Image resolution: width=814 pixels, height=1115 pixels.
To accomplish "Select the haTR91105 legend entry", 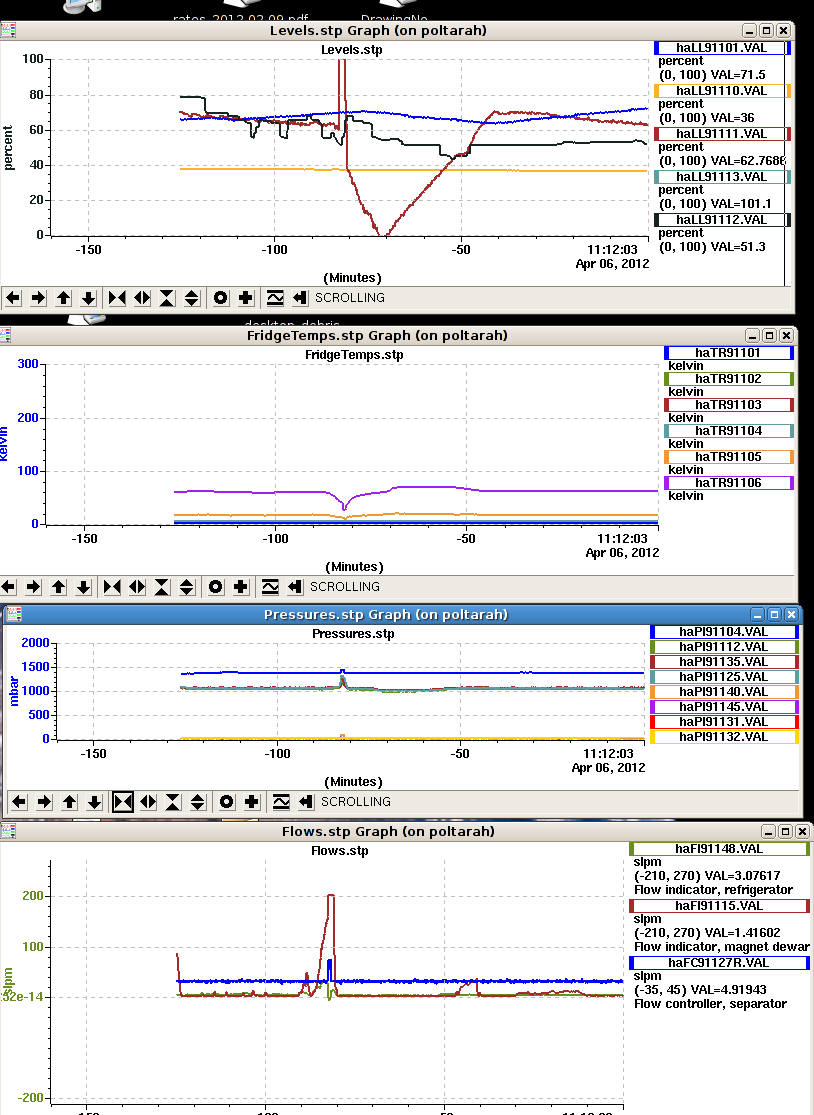I will click(x=729, y=457).
